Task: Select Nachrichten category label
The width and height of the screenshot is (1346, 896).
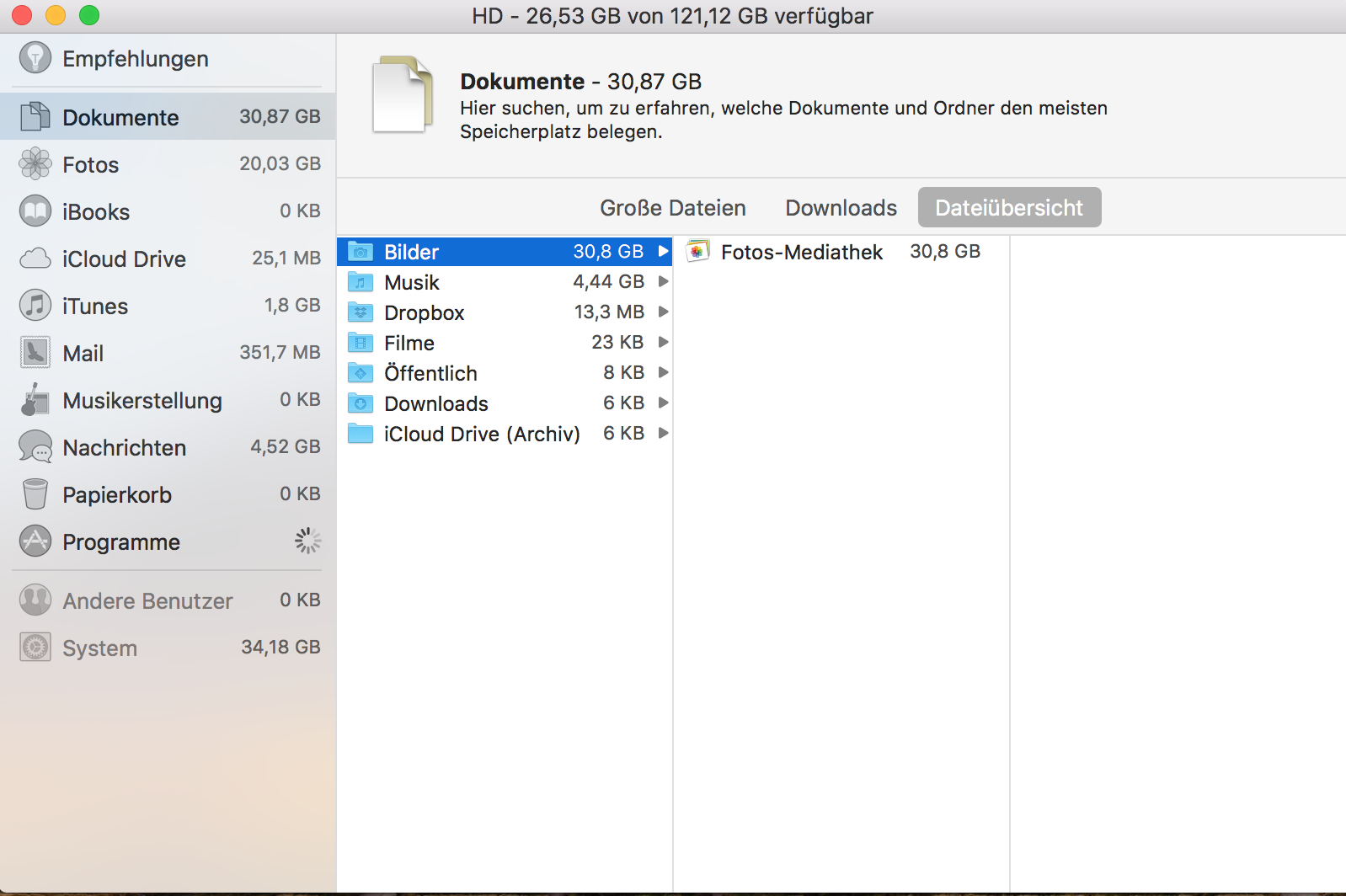Action: 125,447
